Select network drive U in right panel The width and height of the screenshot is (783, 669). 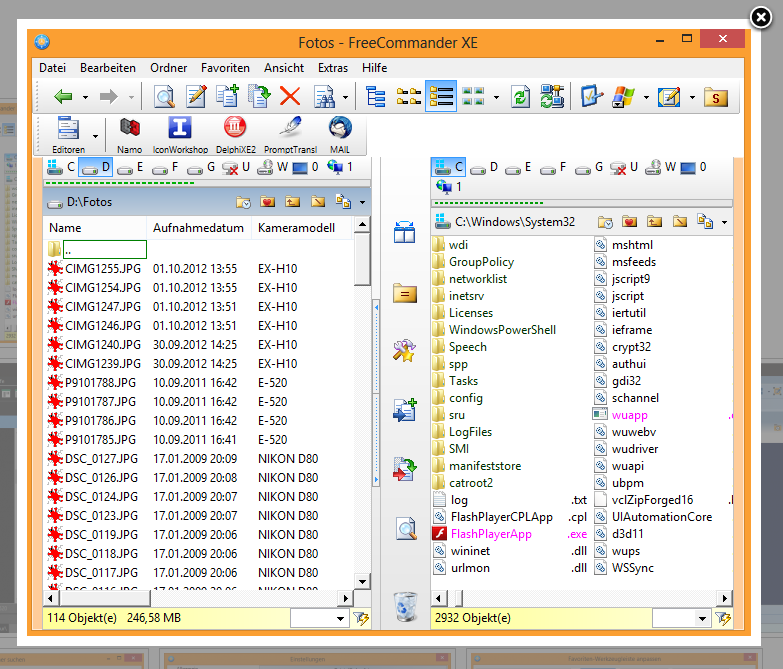click(x=625, y=167)
